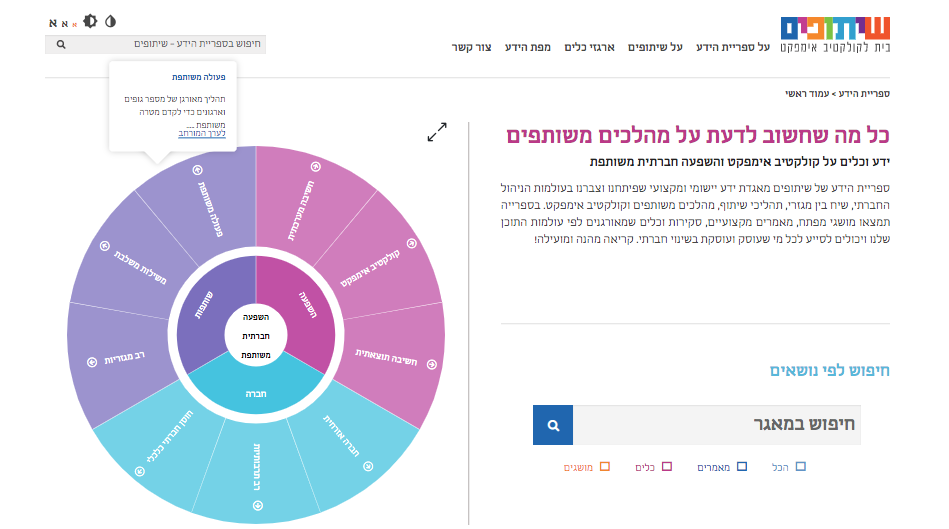The height and width of the screenshot is (529, 949).
Task: Click the רב מגזריות segment label
Action: tap(125, 358)
